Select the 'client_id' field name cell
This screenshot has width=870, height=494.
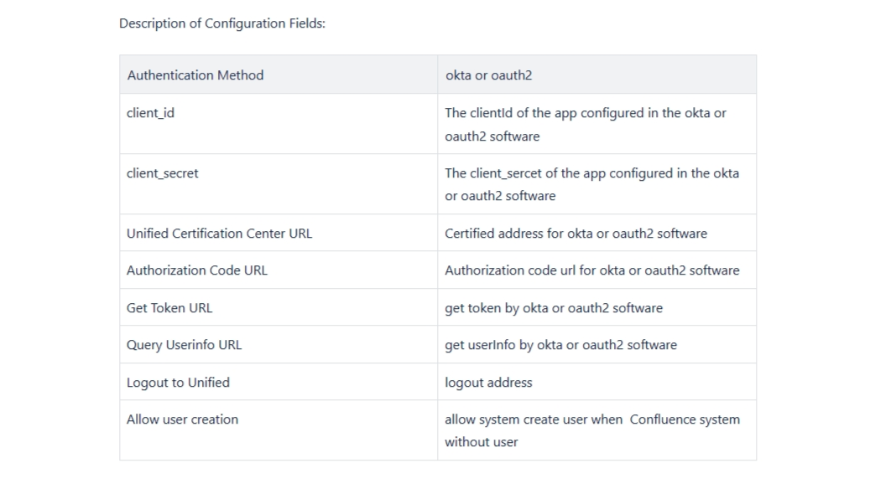[150, 113]
